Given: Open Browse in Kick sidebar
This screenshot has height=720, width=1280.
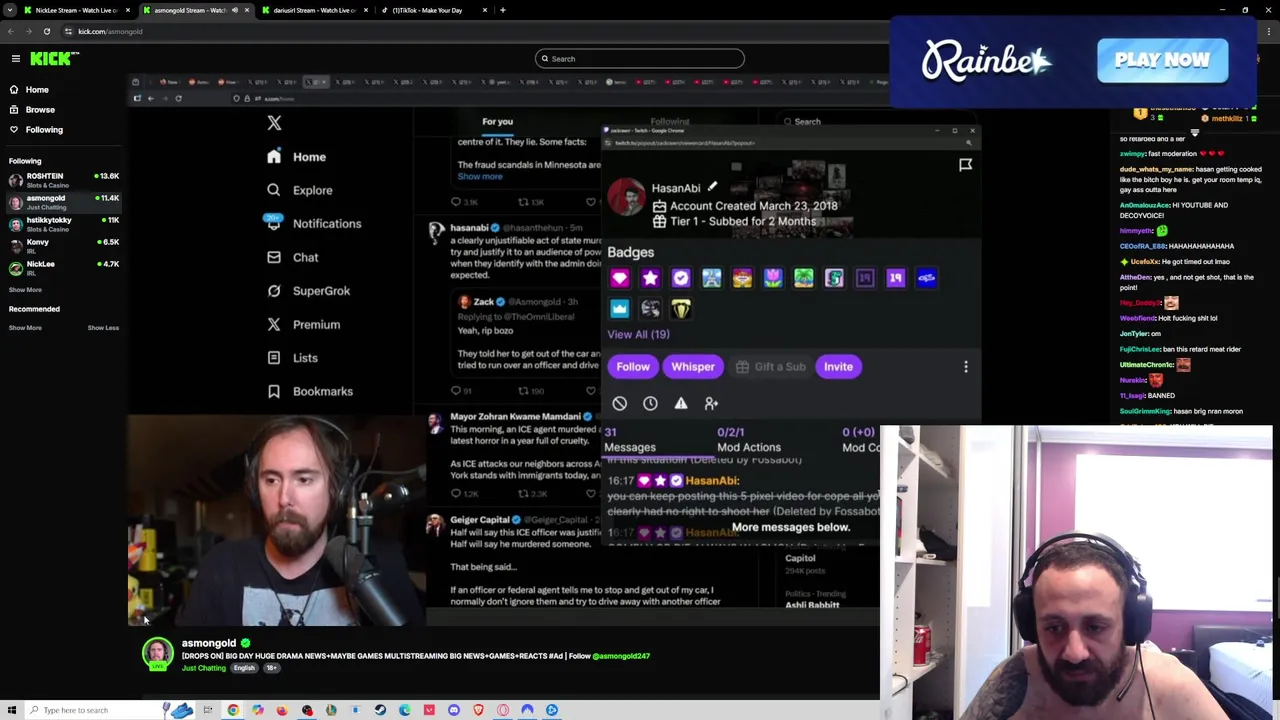Looking at the screenshot, I should [x=40, y=109].
